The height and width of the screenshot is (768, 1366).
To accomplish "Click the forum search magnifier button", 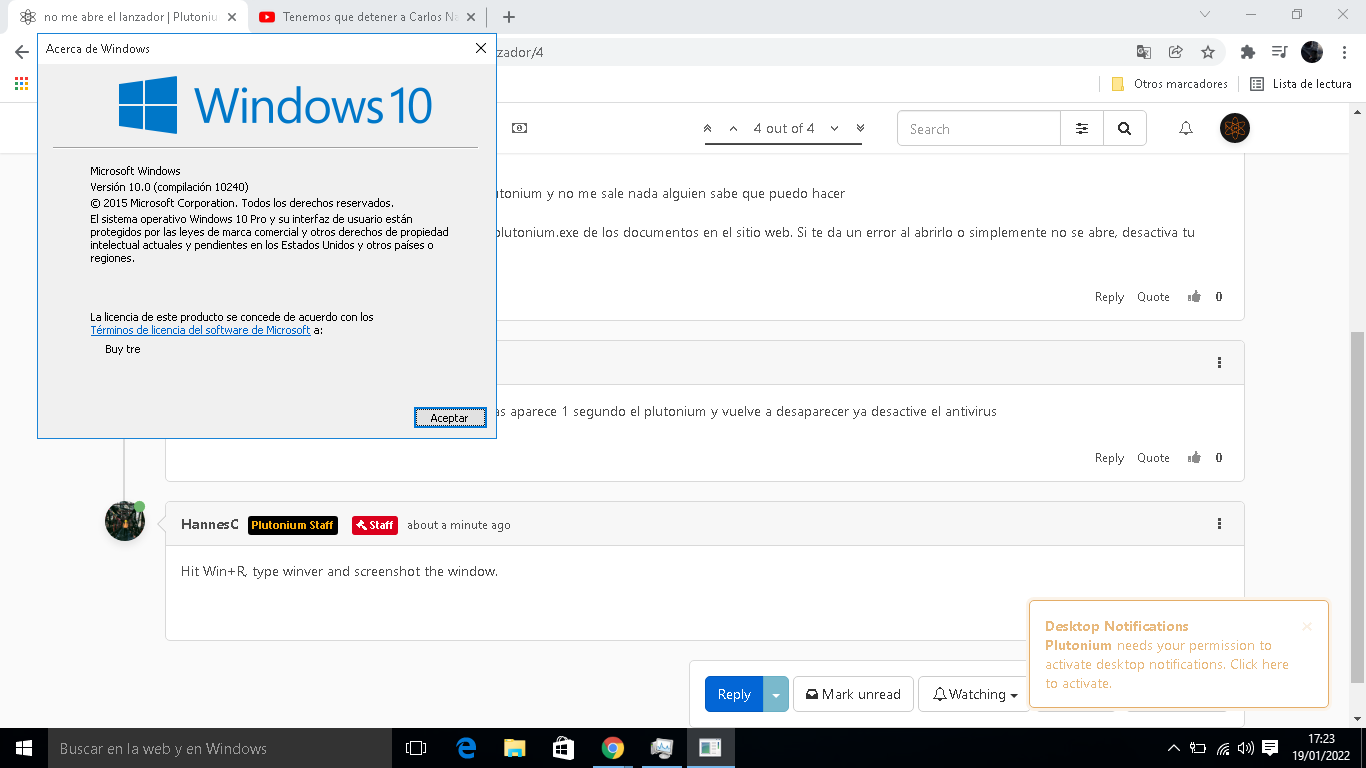I will coord(1125,128).
